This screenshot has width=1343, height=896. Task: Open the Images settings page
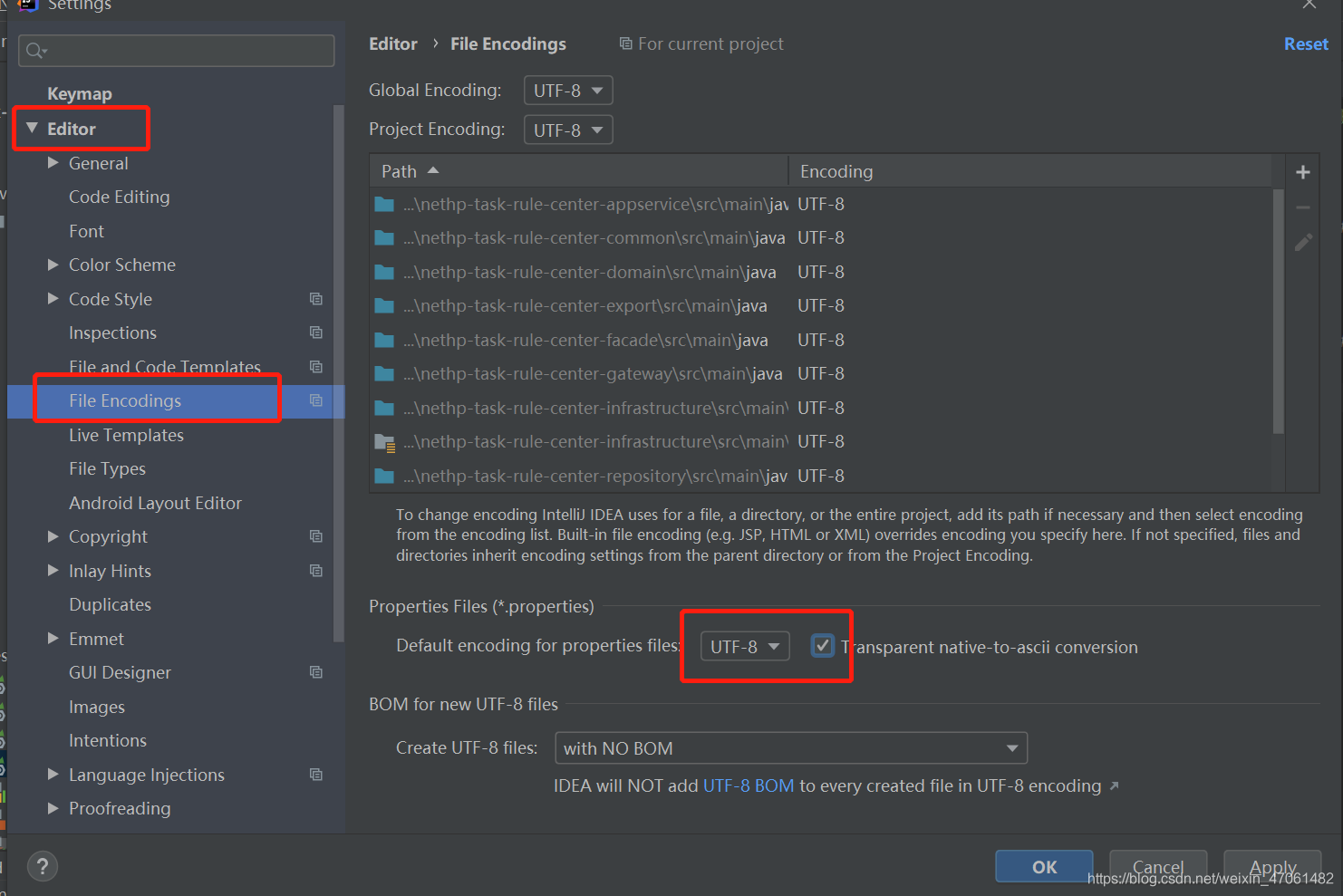[97, 707]
